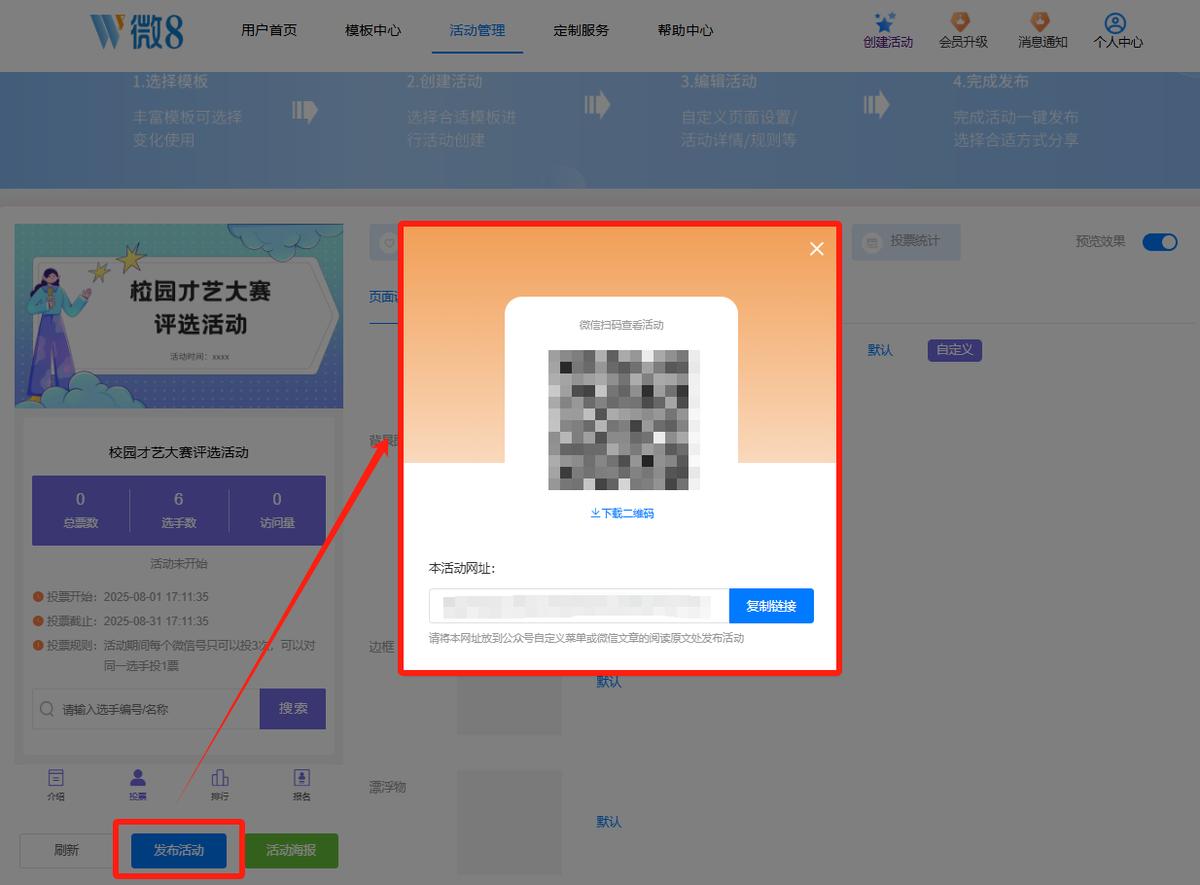Click the 下载二维码 download link
The image size is (1200, 885).
click(x=622, y=513)
